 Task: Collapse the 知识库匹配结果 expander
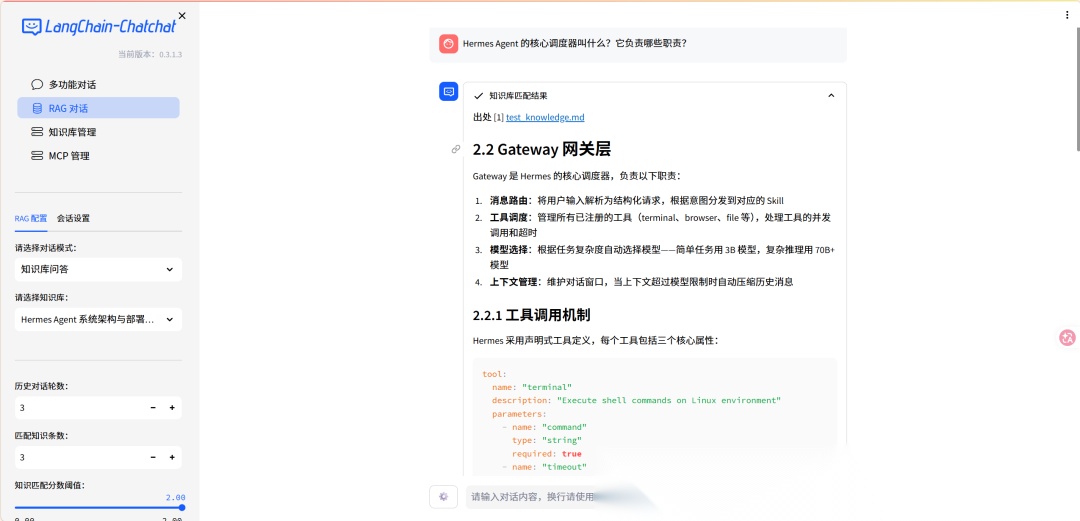point(831,96)
